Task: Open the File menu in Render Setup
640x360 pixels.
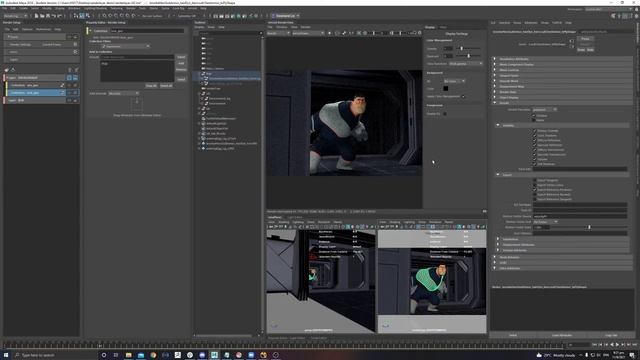Action: point(7,29)
